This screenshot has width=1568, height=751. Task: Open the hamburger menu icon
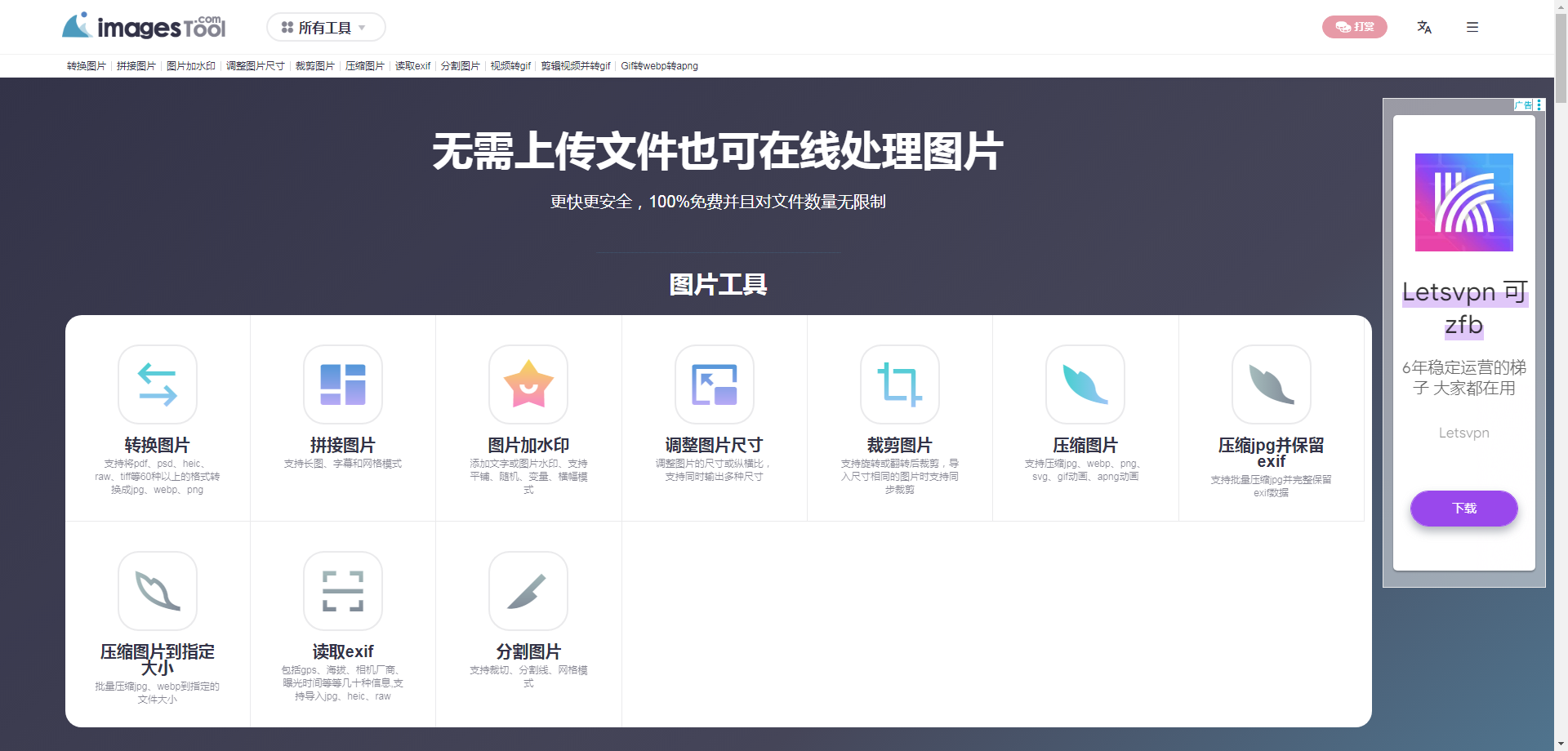pos(1472,27)
